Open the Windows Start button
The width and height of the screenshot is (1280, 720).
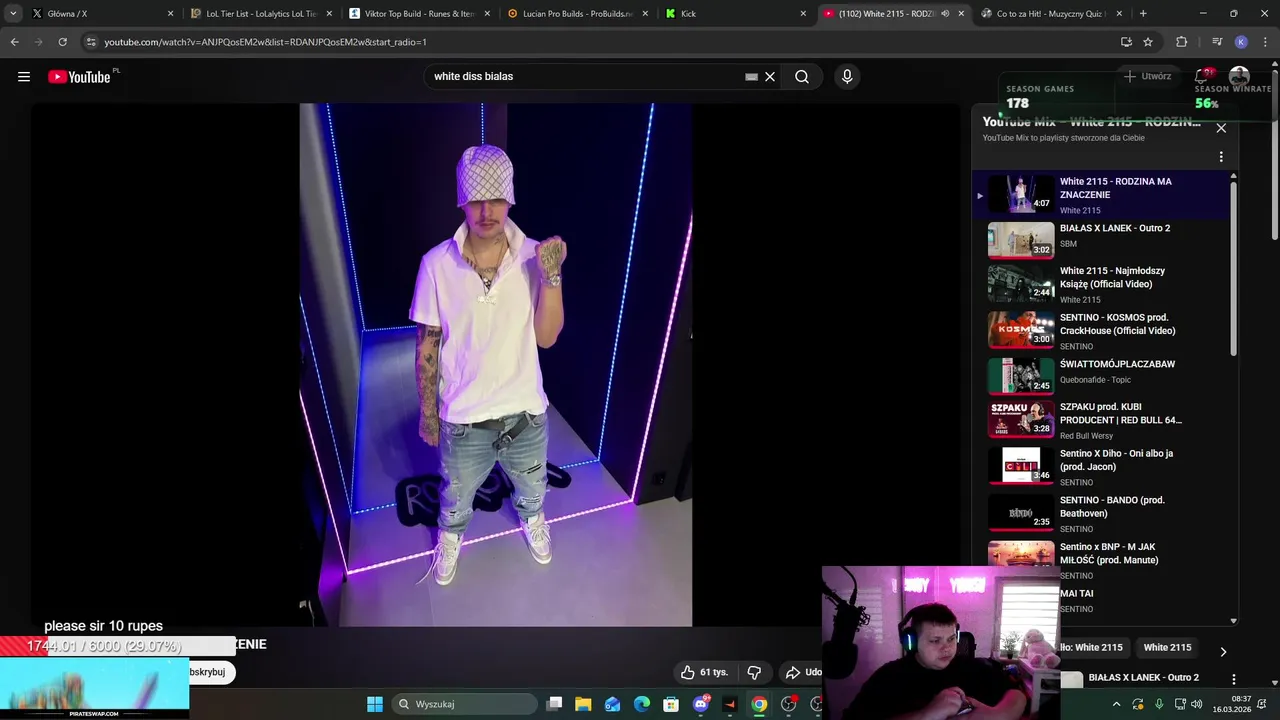(x=375, y=704)
